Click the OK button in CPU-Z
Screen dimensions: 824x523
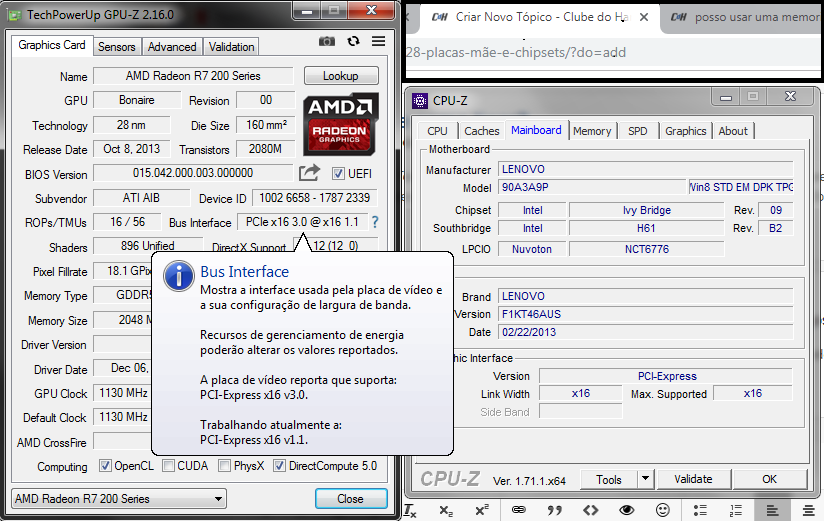(x=769, y=479)
